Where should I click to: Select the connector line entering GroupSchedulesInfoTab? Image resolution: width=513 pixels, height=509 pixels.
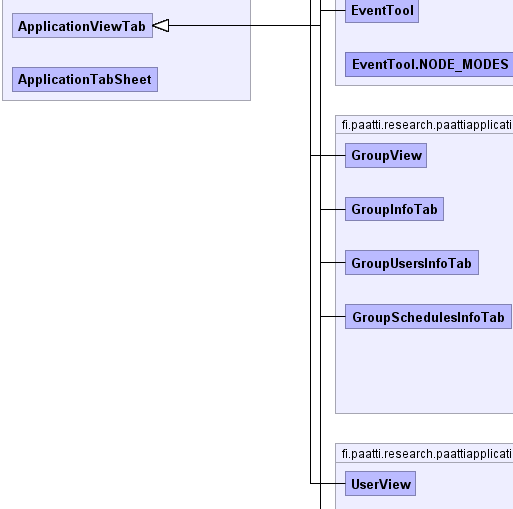[333, 316]
